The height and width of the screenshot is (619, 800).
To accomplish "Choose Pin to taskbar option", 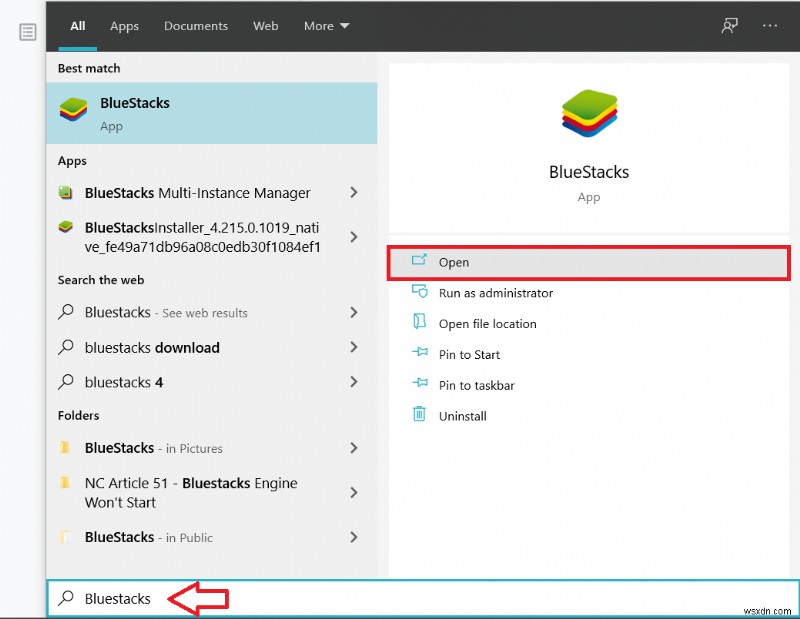I will [x=476, y=385].
